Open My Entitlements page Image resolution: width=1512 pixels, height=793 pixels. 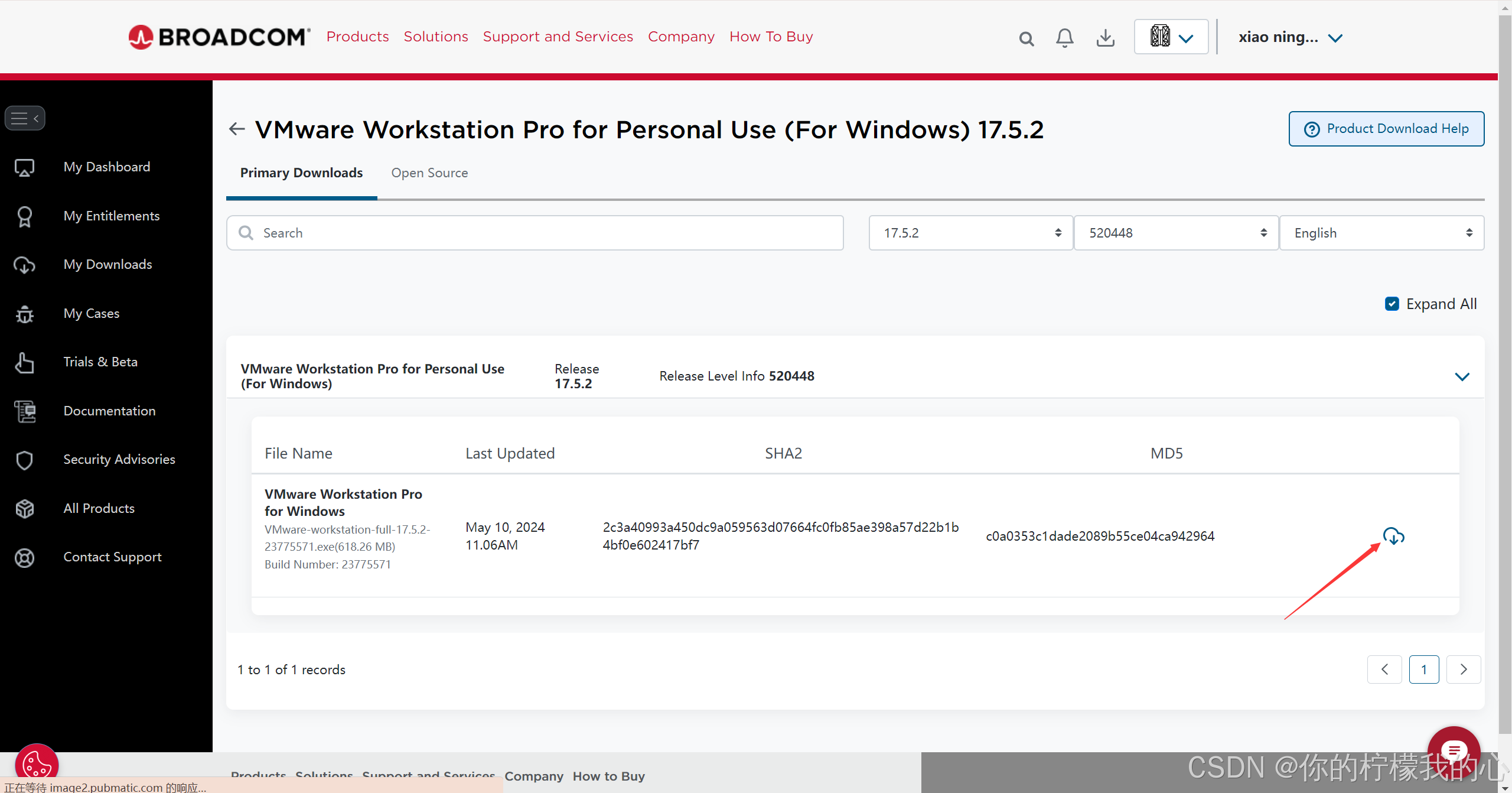(x=112, y=216)
